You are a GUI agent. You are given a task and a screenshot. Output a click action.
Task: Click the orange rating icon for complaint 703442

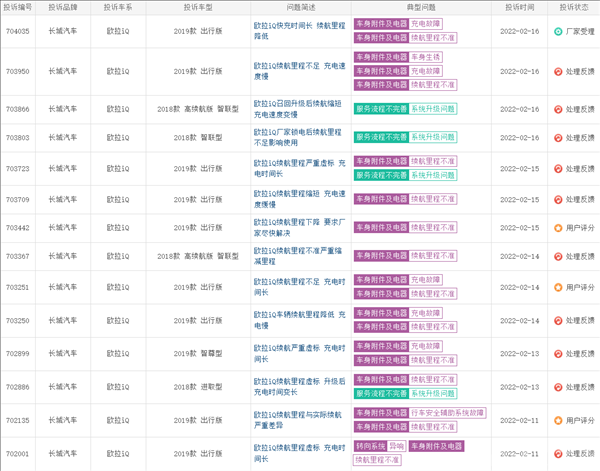point(558,228)
